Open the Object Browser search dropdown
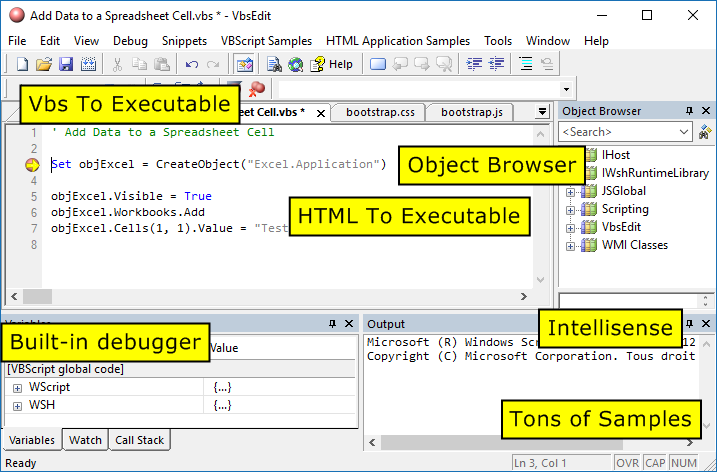This screenshot has width=717, height=472. [684, 132]
